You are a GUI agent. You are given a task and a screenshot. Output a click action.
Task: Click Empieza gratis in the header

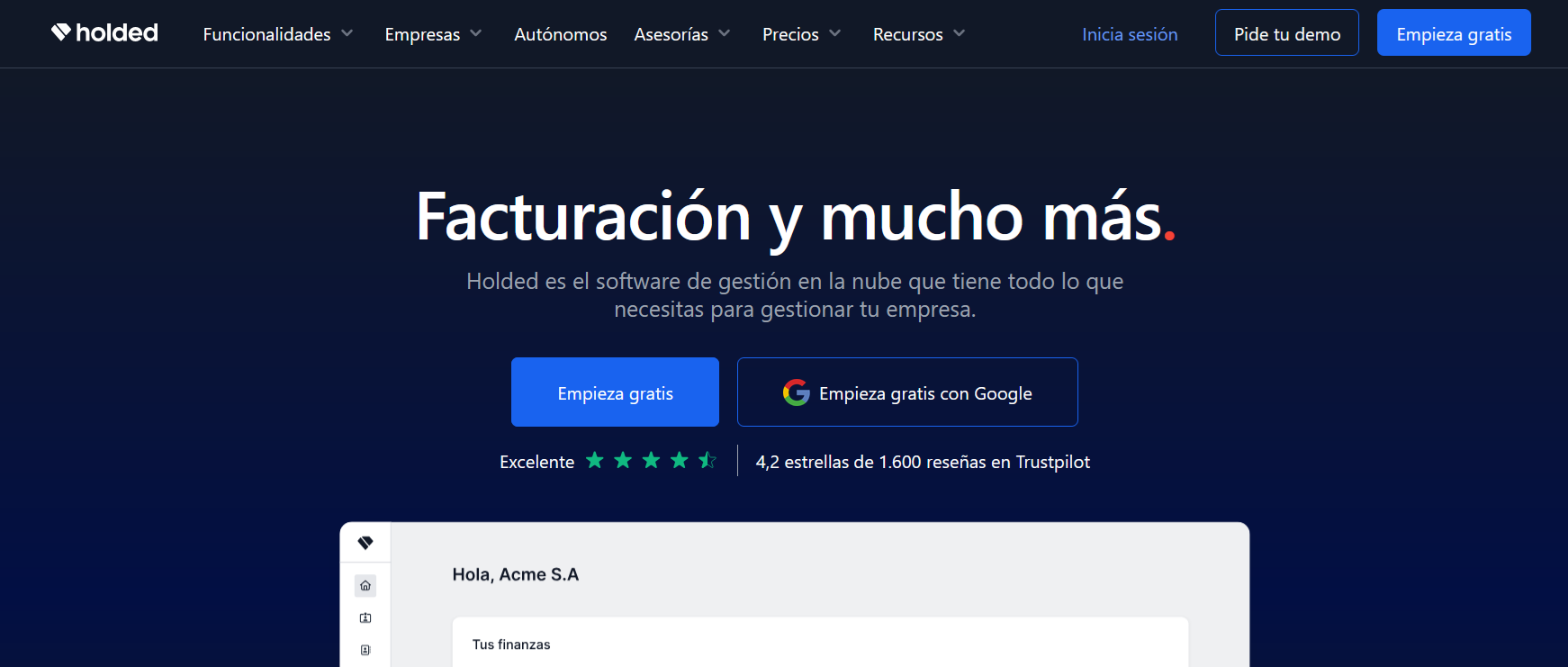(x=1454, y=32)
